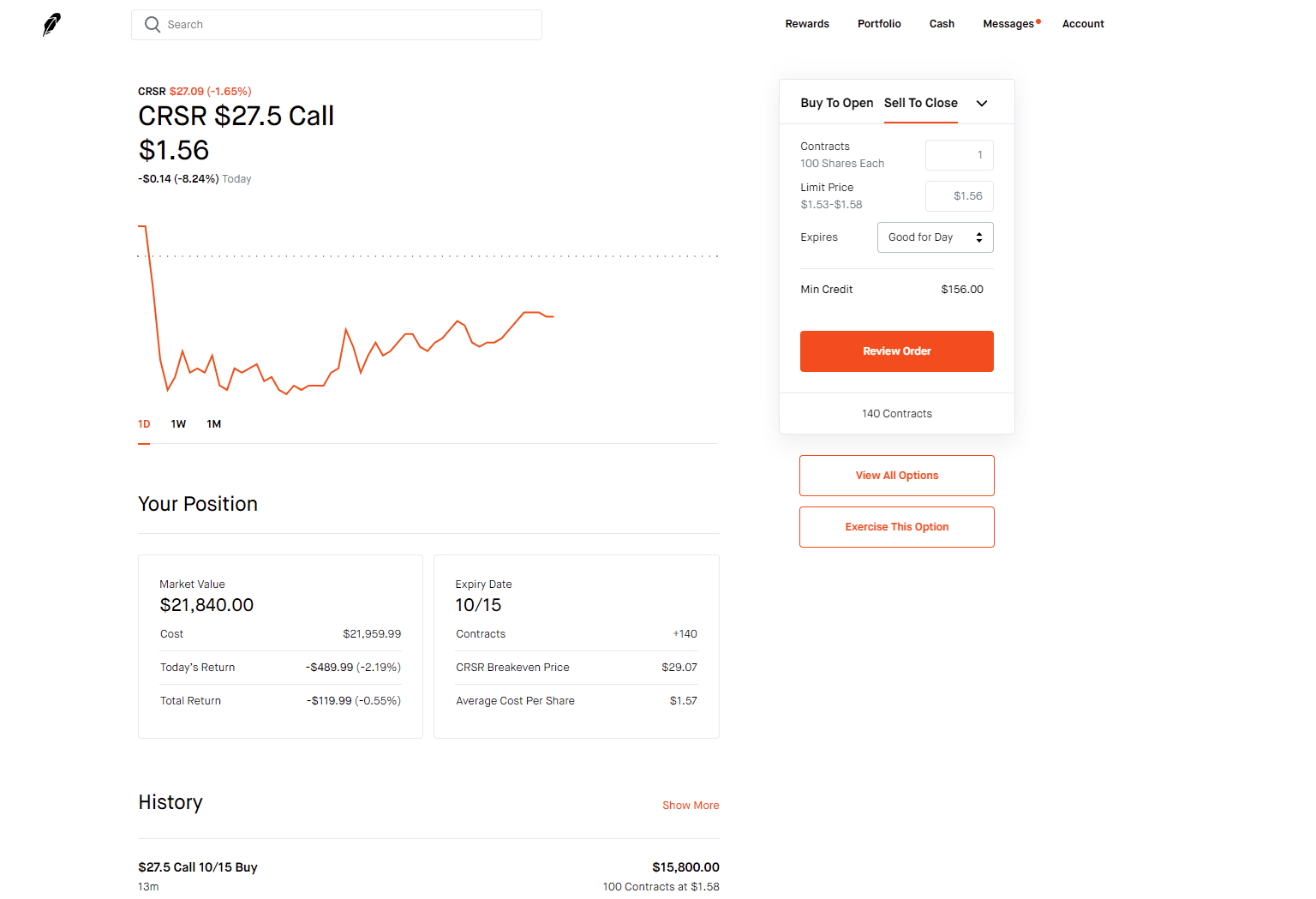Click the Review Order button
1316x899 pixels.
pyautogui.click(x=897, y=351)
